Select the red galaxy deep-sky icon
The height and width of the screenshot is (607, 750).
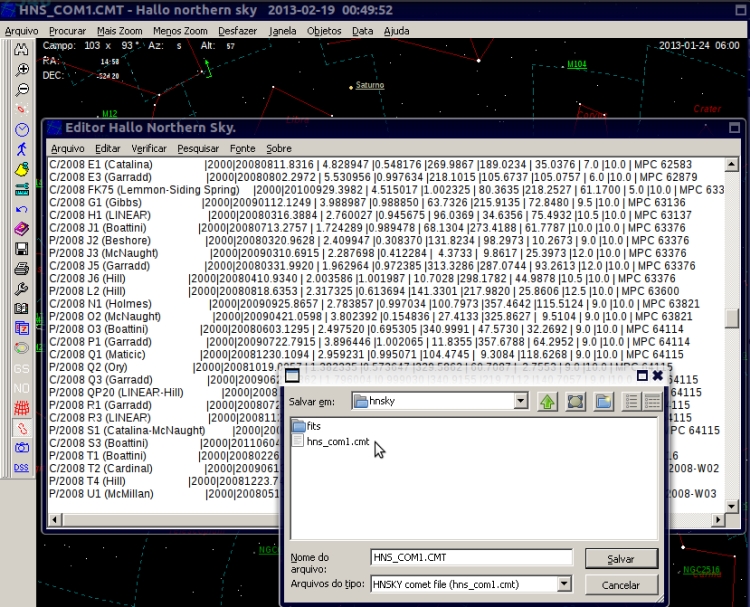(22, 109)
